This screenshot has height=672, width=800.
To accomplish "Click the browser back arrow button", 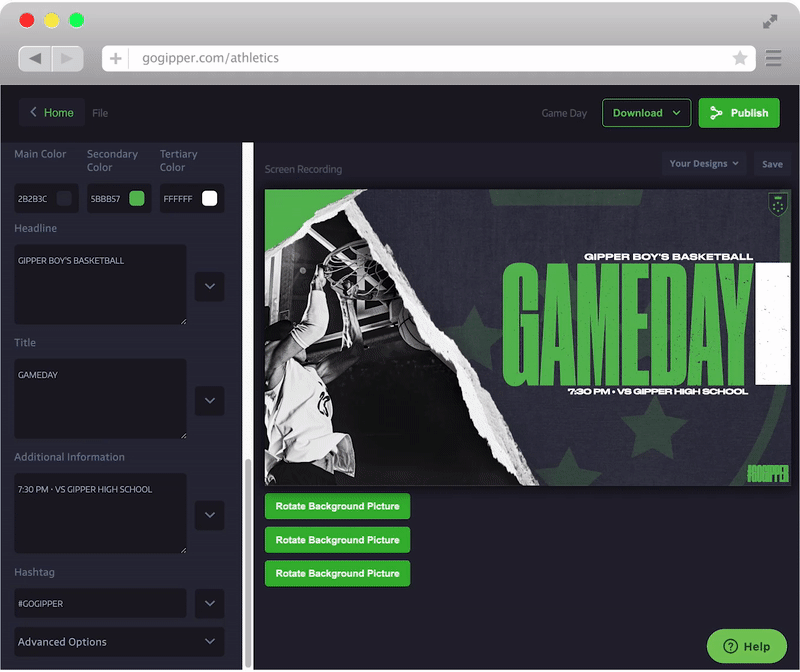I will [x=35, y=59].
